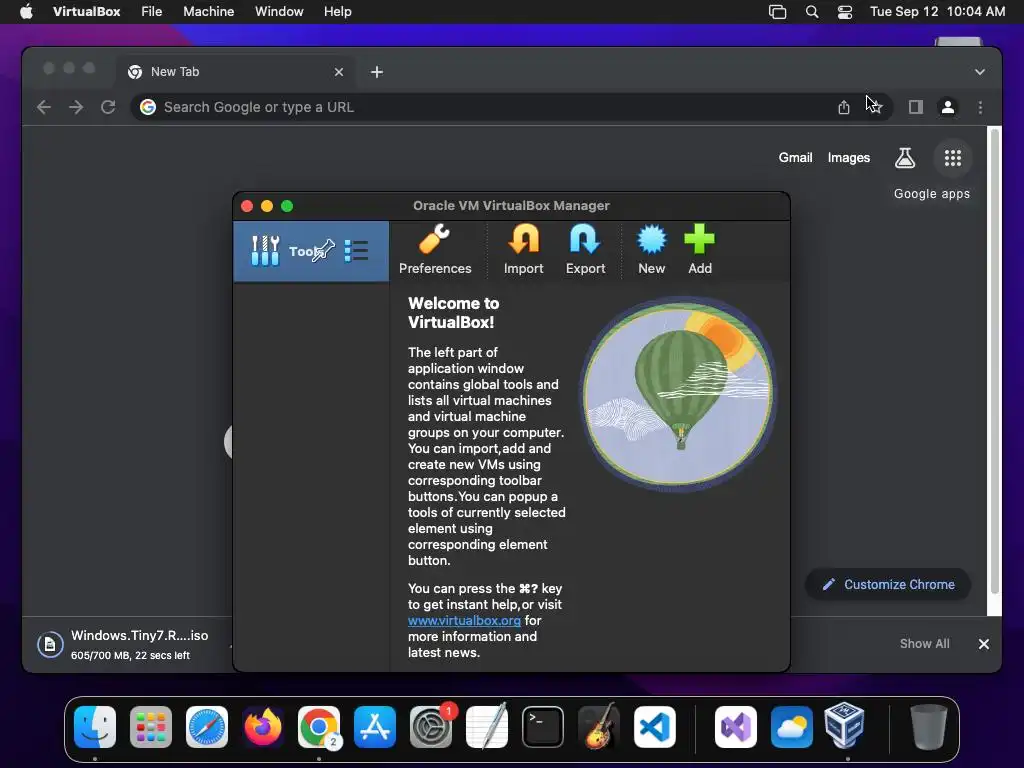Open the Machine menu
The image size is (1024, 768).
[208, 12]
